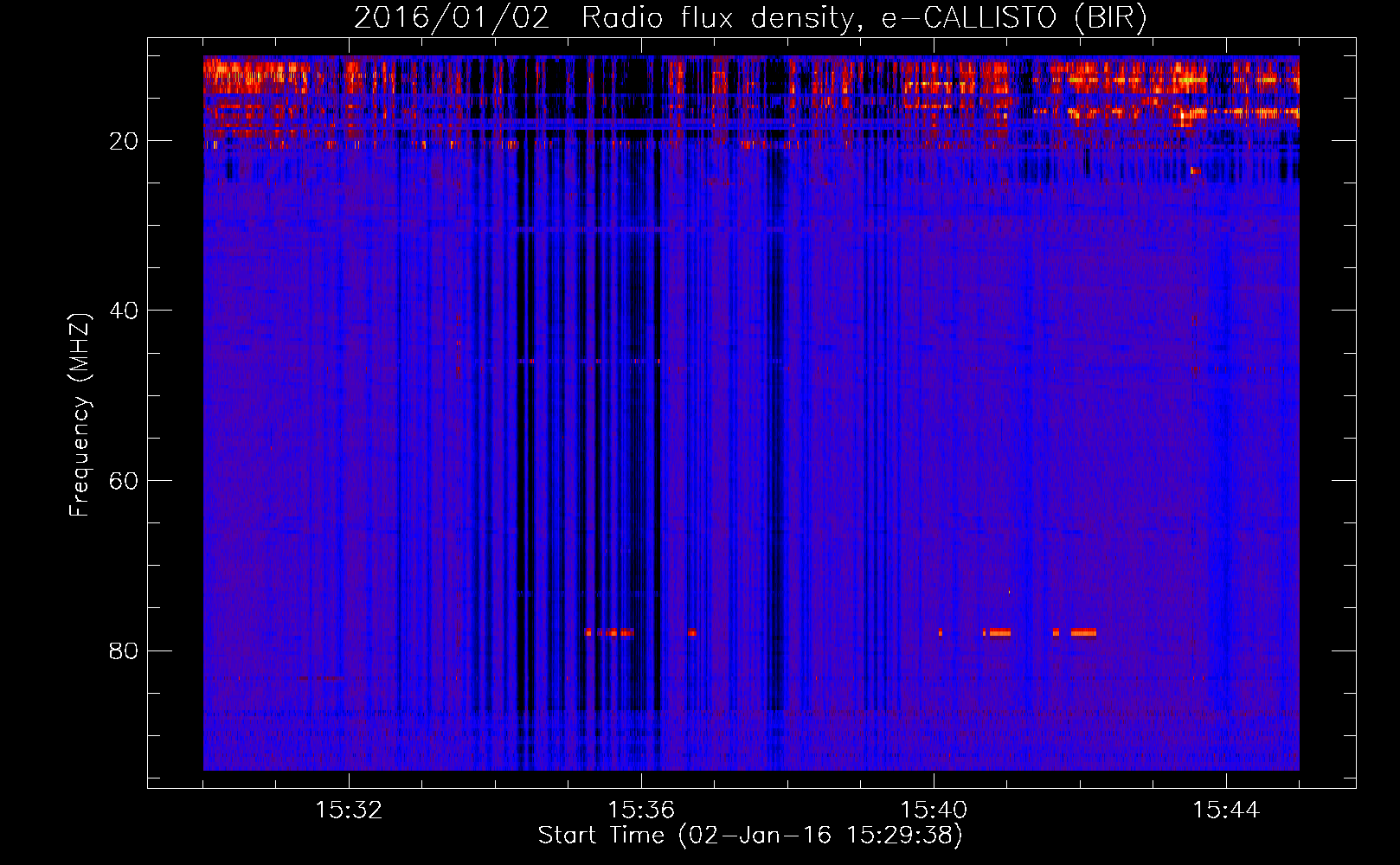Viewport: 1400px width, 865px height.
Task: Click the 15:32 time tick label
Action: pyautogui.click(x=349, y=811)
